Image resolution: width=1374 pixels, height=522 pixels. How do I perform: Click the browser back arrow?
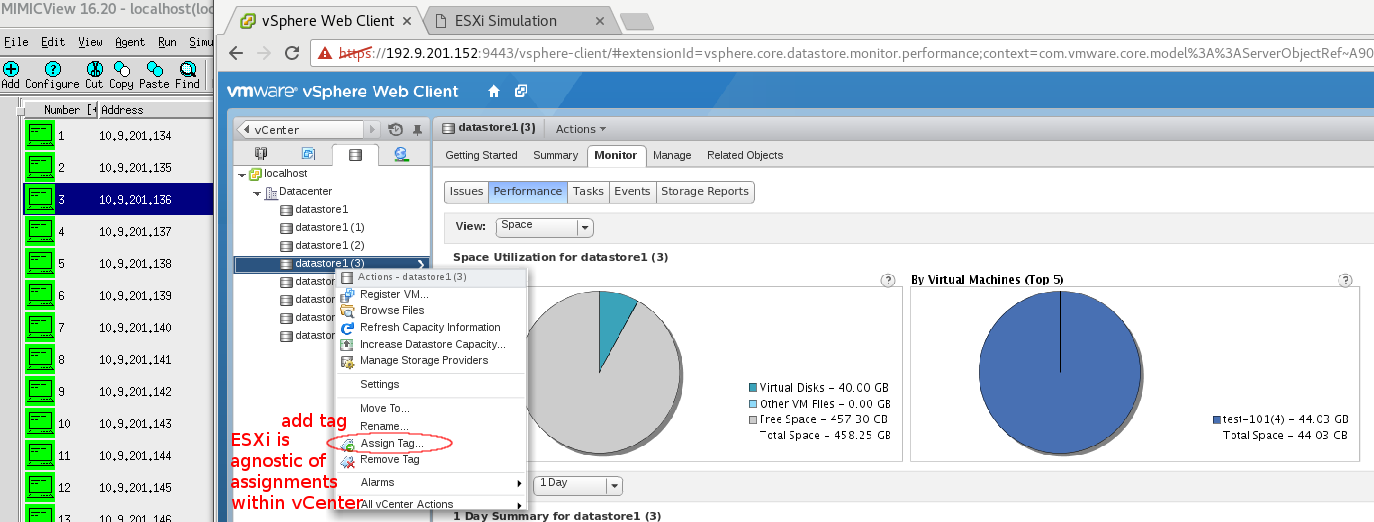click(236, 53)
